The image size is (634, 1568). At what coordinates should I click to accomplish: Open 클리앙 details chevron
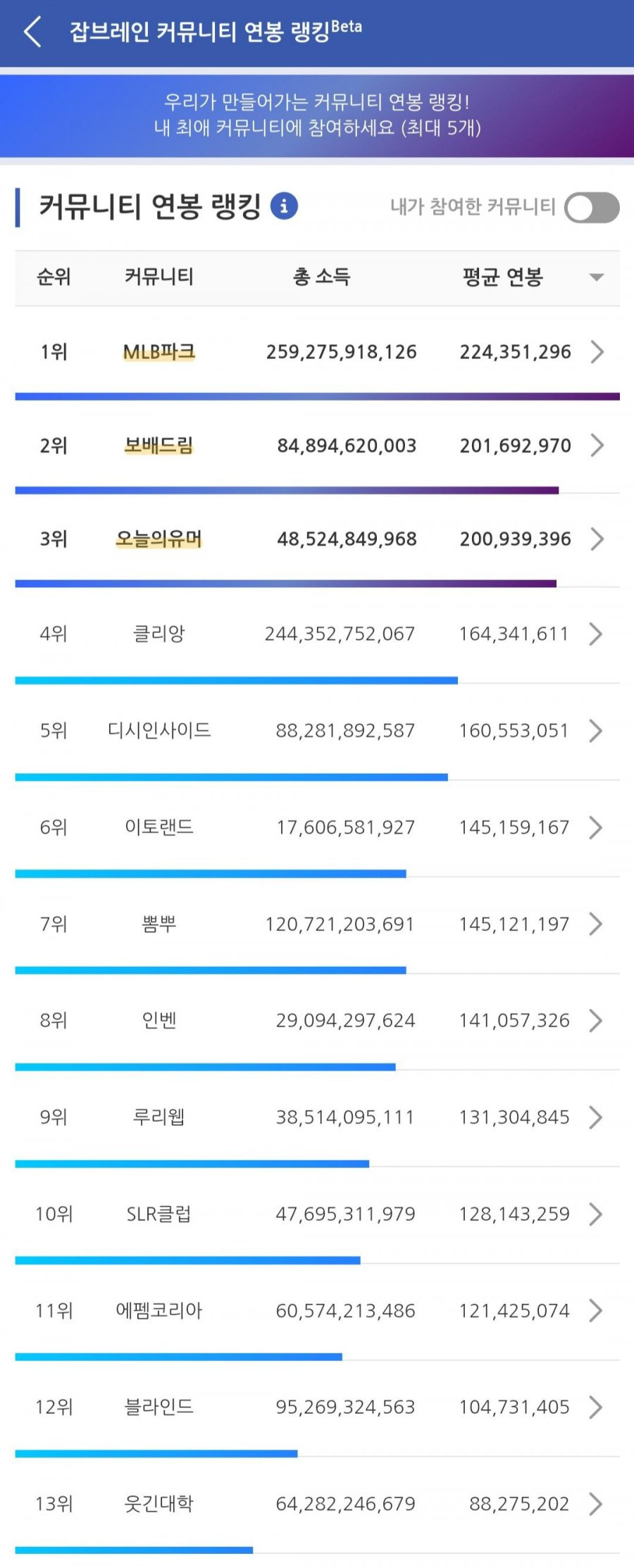tap(595, 634)
